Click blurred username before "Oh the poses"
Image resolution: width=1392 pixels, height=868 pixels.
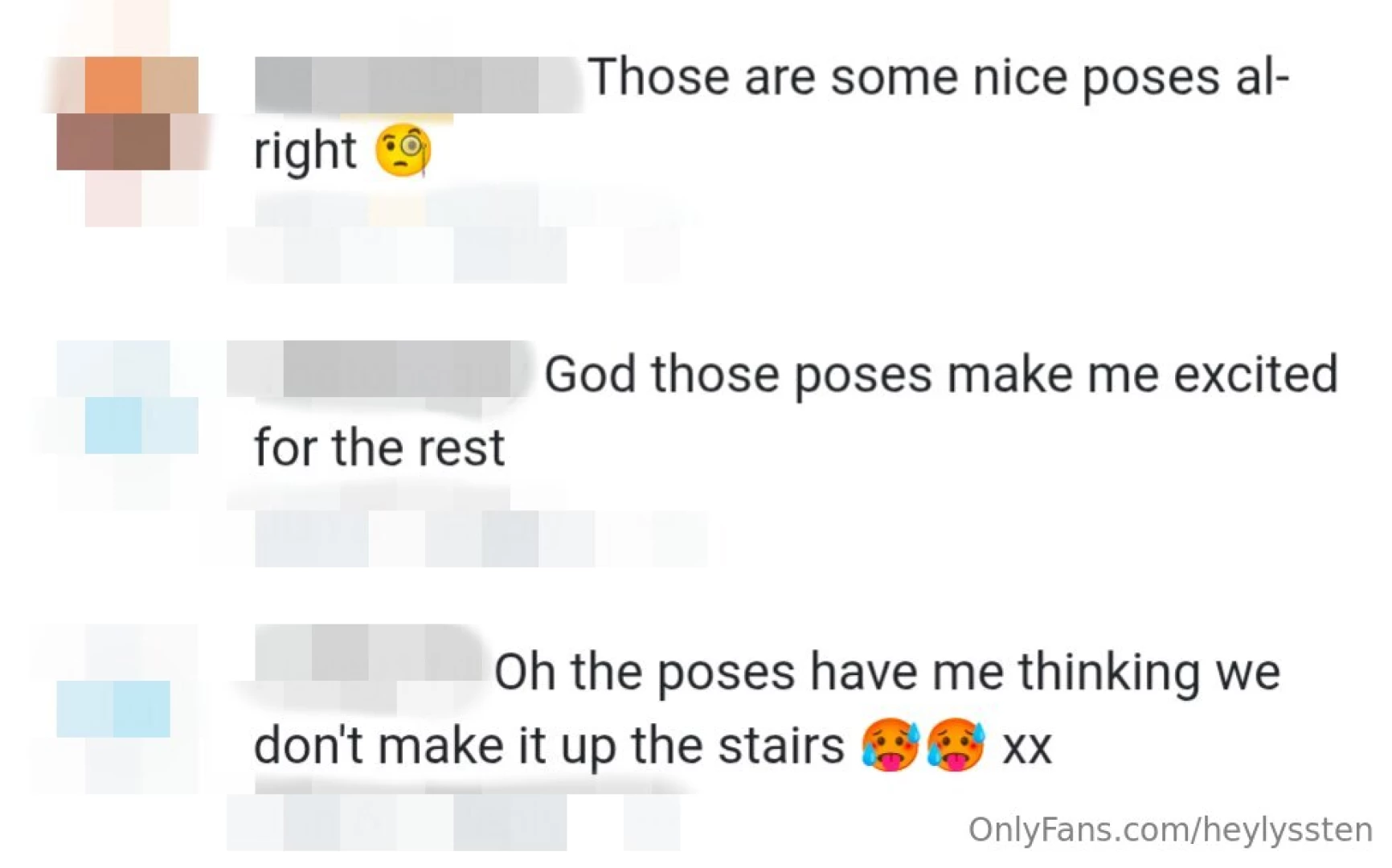tap(370, 655)
